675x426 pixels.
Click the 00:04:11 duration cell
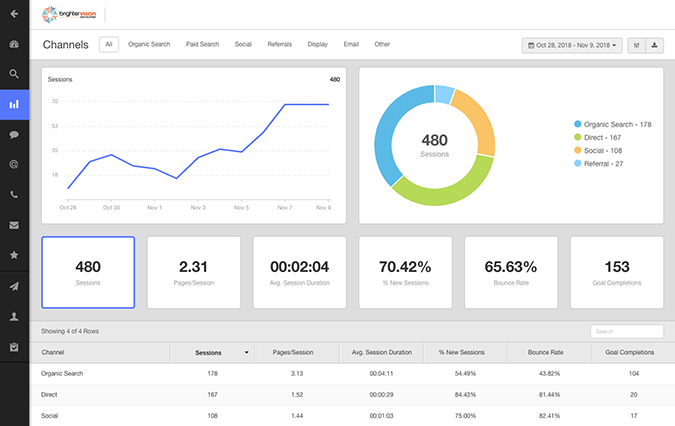coord(381,374)
